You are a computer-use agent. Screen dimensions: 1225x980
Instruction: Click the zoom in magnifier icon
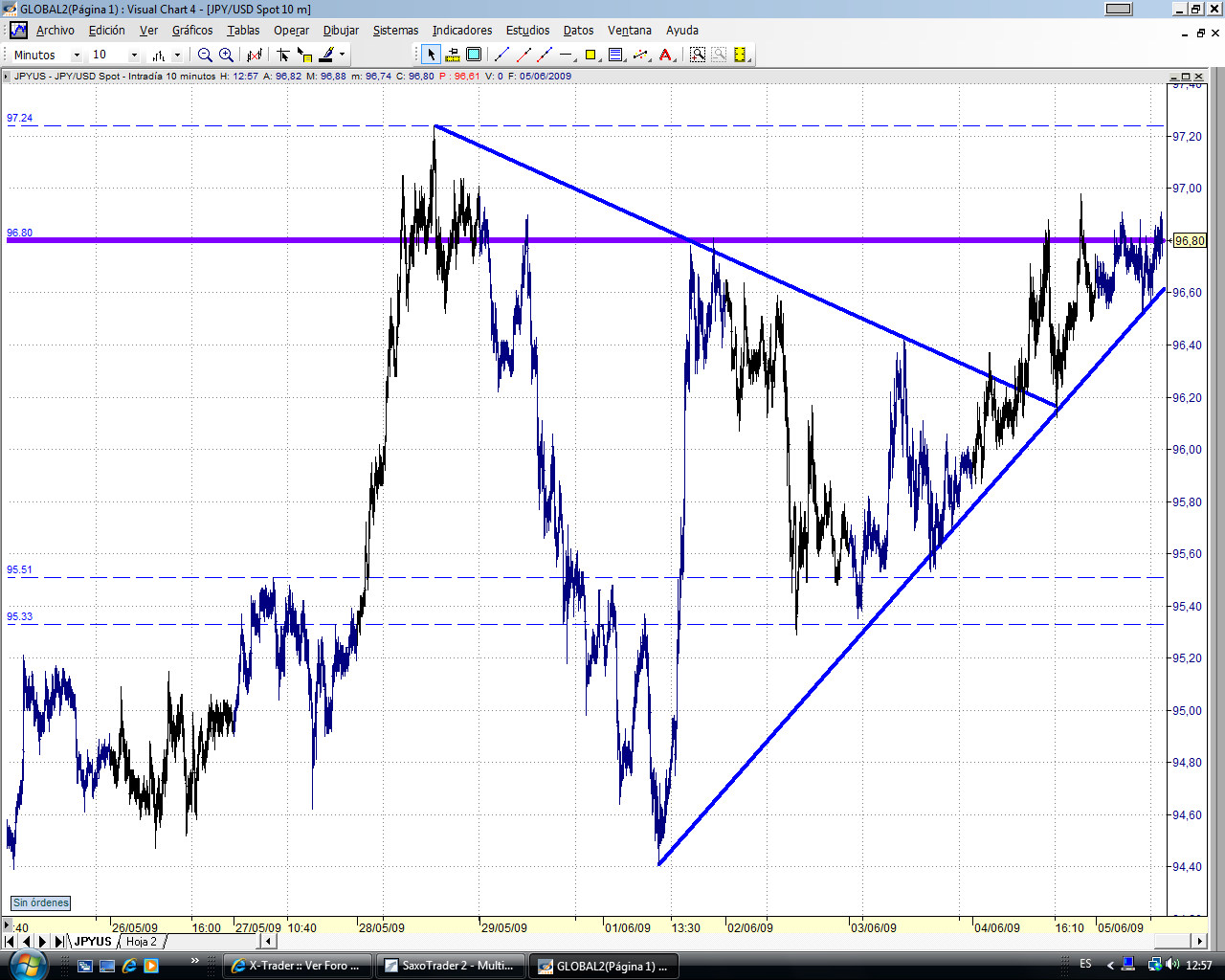tap(226, 56)
